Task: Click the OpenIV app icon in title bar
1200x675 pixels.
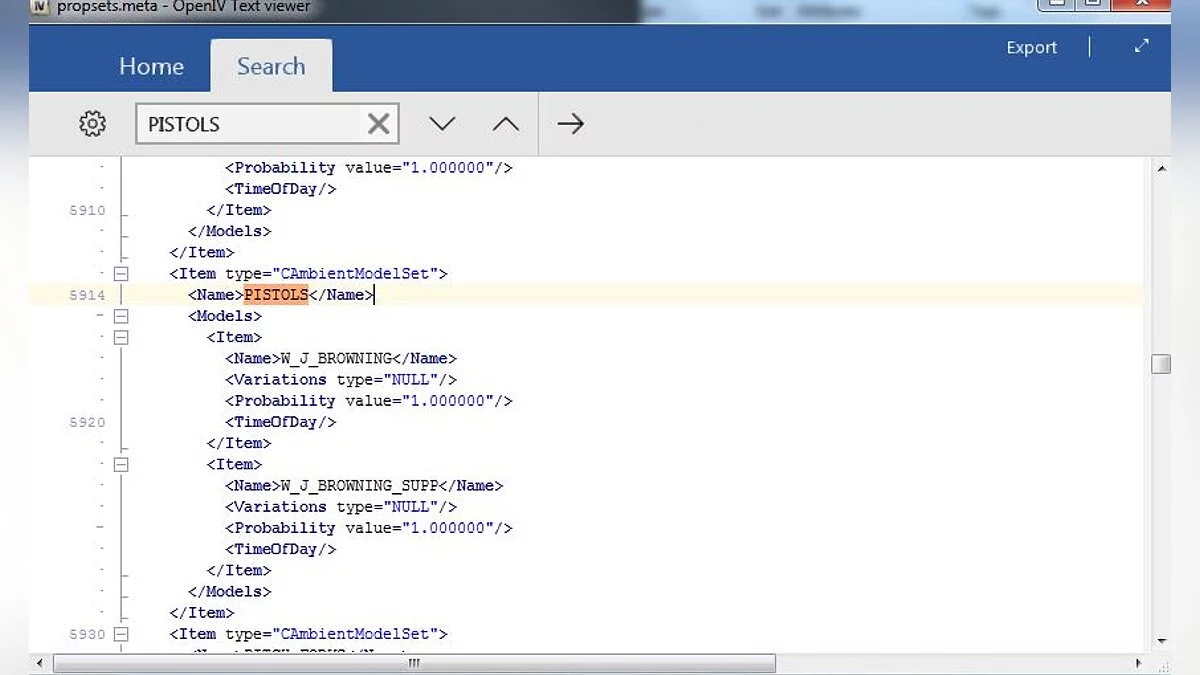Action: pos(41,7)
